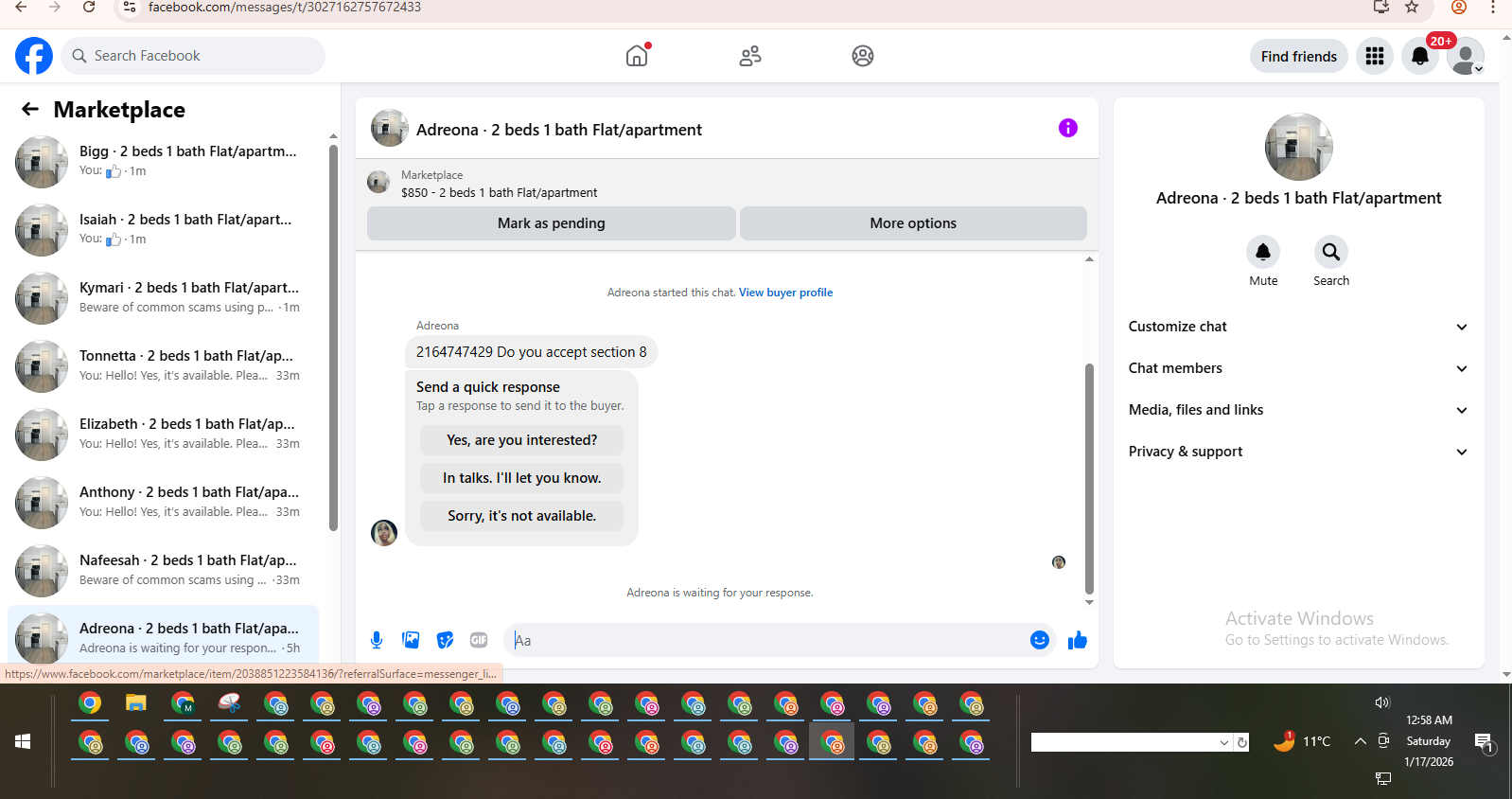Click the chat messages scrollbar
The width and height of the screenshot is (1512, 799).
[x=1089, y=478]
